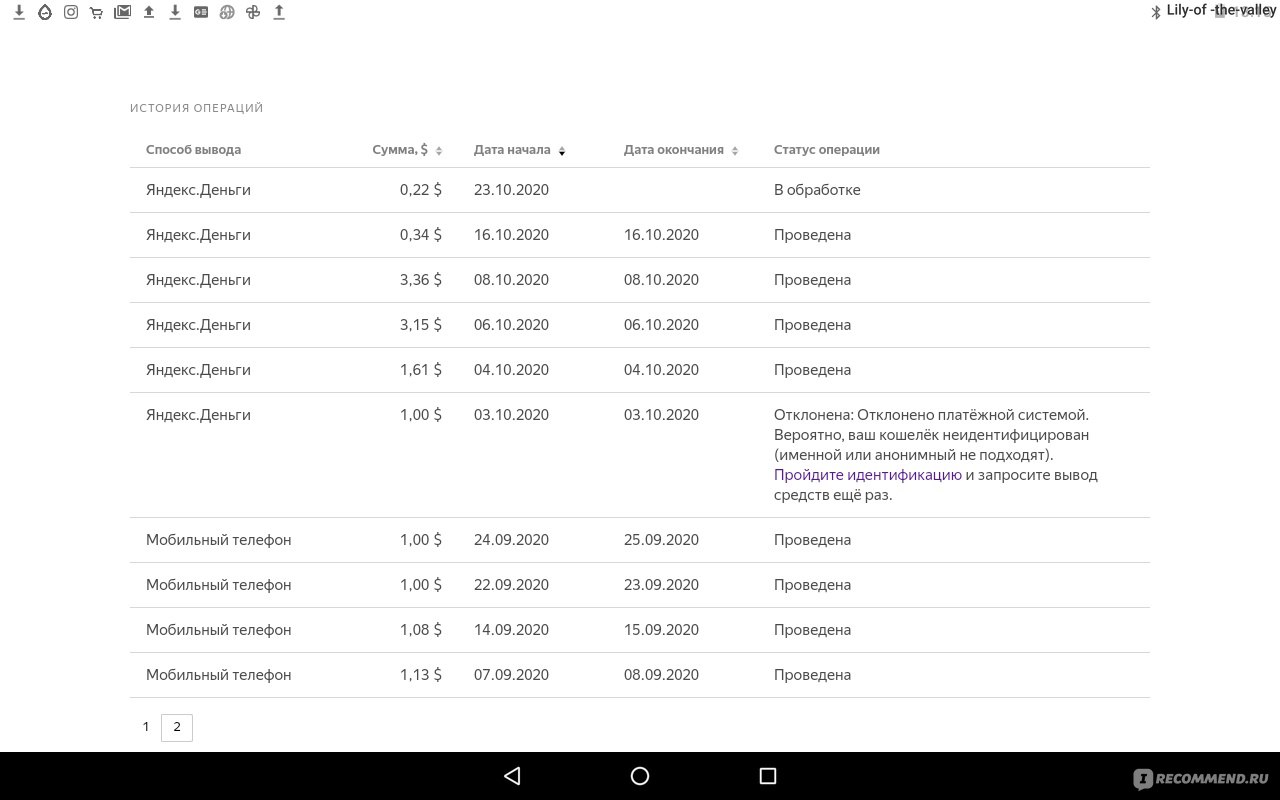Select the 0,22 $ amount cell
Screen dimensions: 1280x800
click(421, 190)
